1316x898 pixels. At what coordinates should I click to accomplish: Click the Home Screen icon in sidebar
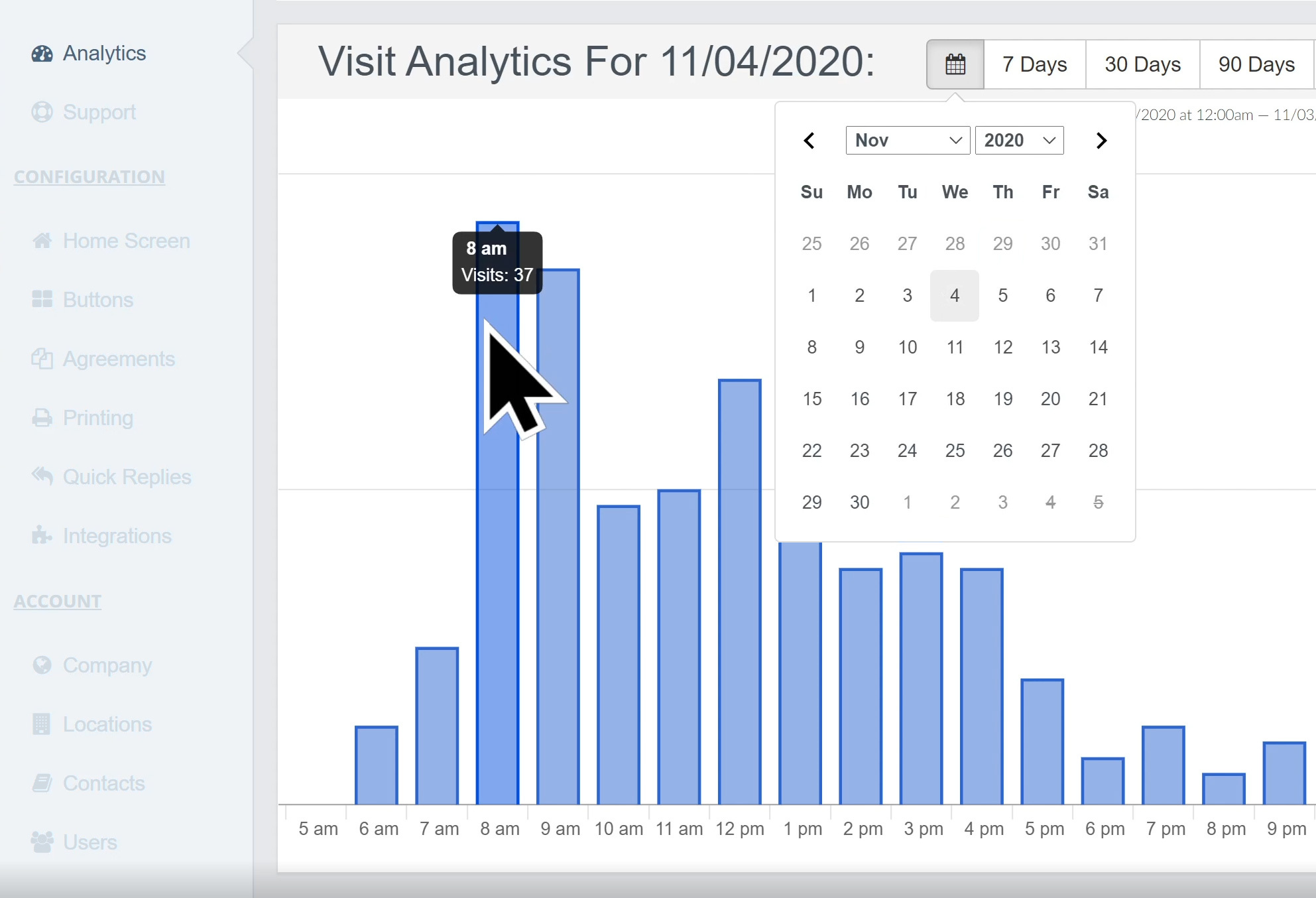42,240
